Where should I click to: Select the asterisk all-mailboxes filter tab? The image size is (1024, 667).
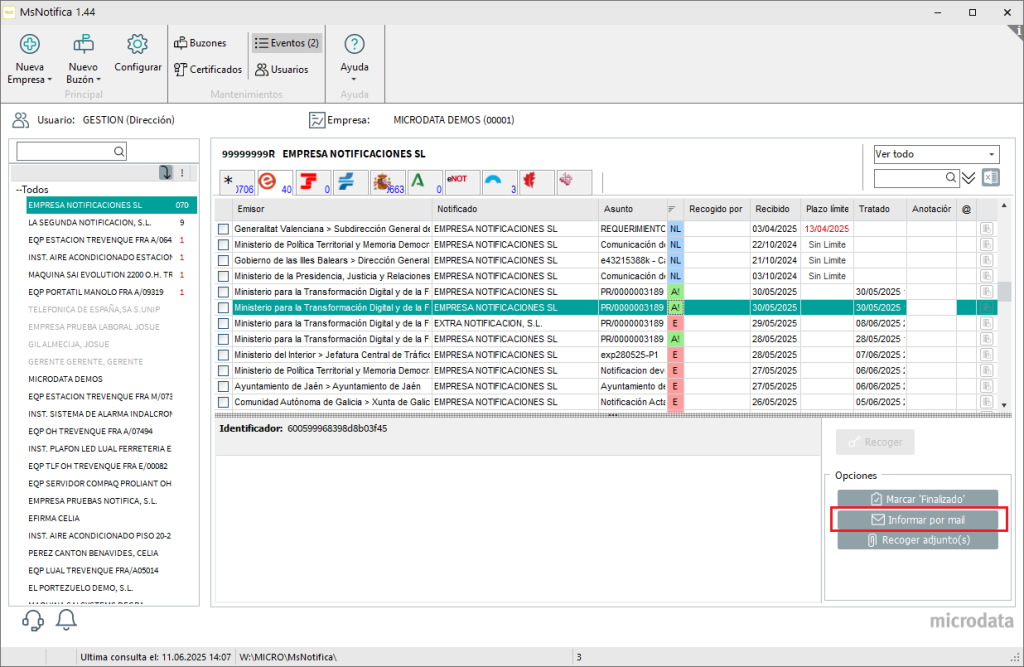(x=237, y=183)
